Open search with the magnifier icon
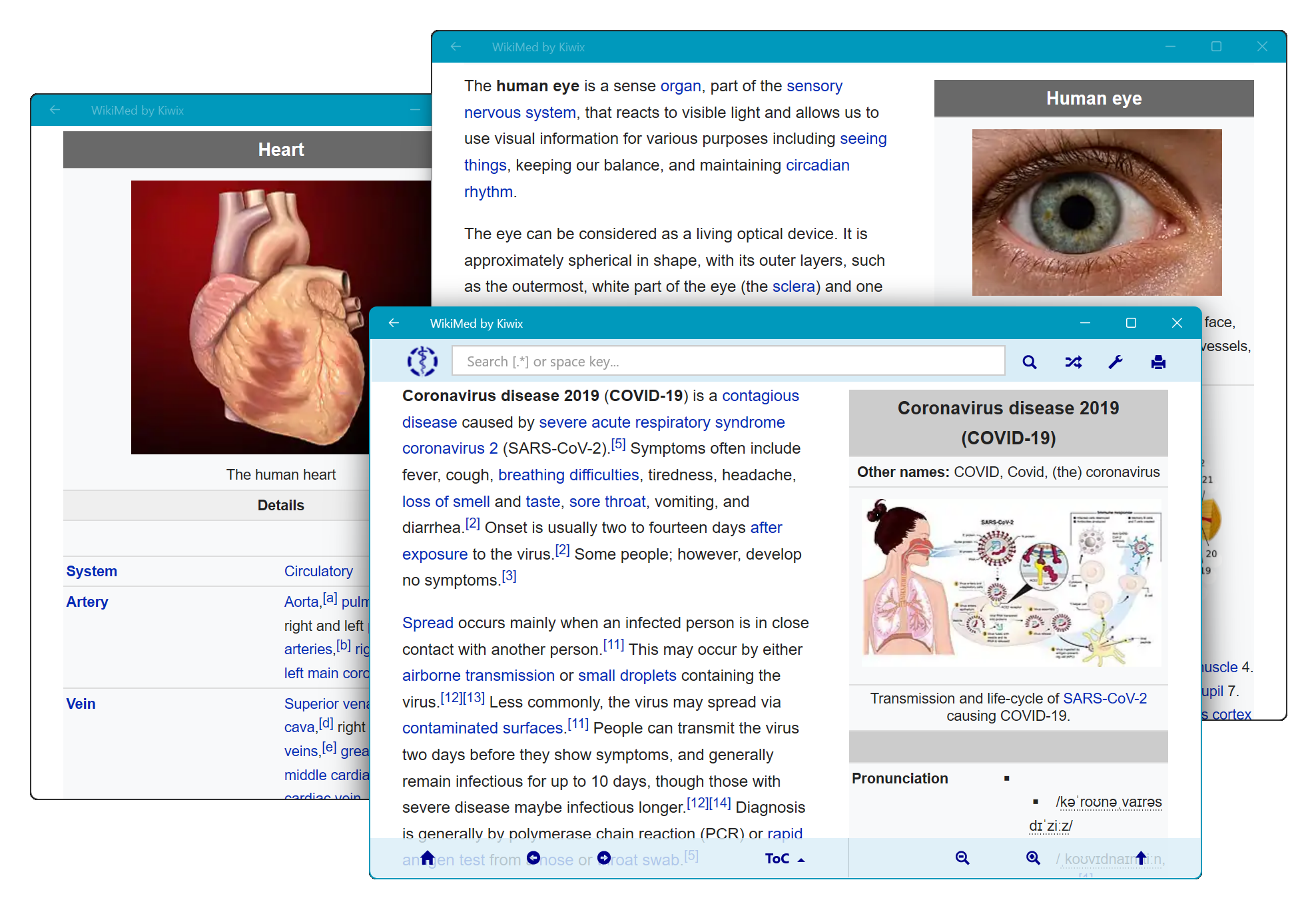Image resolution: width=1316 pixels, height=912 pixels. (x=1030, y=362)
